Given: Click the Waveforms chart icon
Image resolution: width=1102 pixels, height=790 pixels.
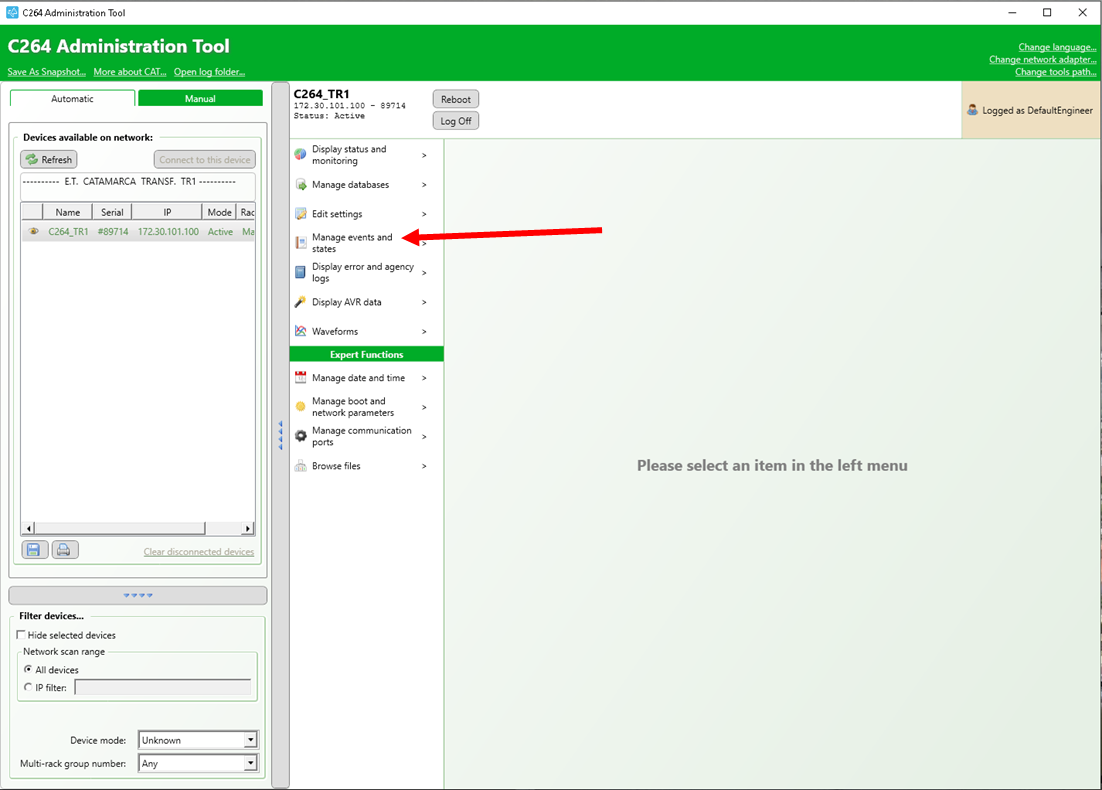Looking at the screenshot, I should 301,331.
